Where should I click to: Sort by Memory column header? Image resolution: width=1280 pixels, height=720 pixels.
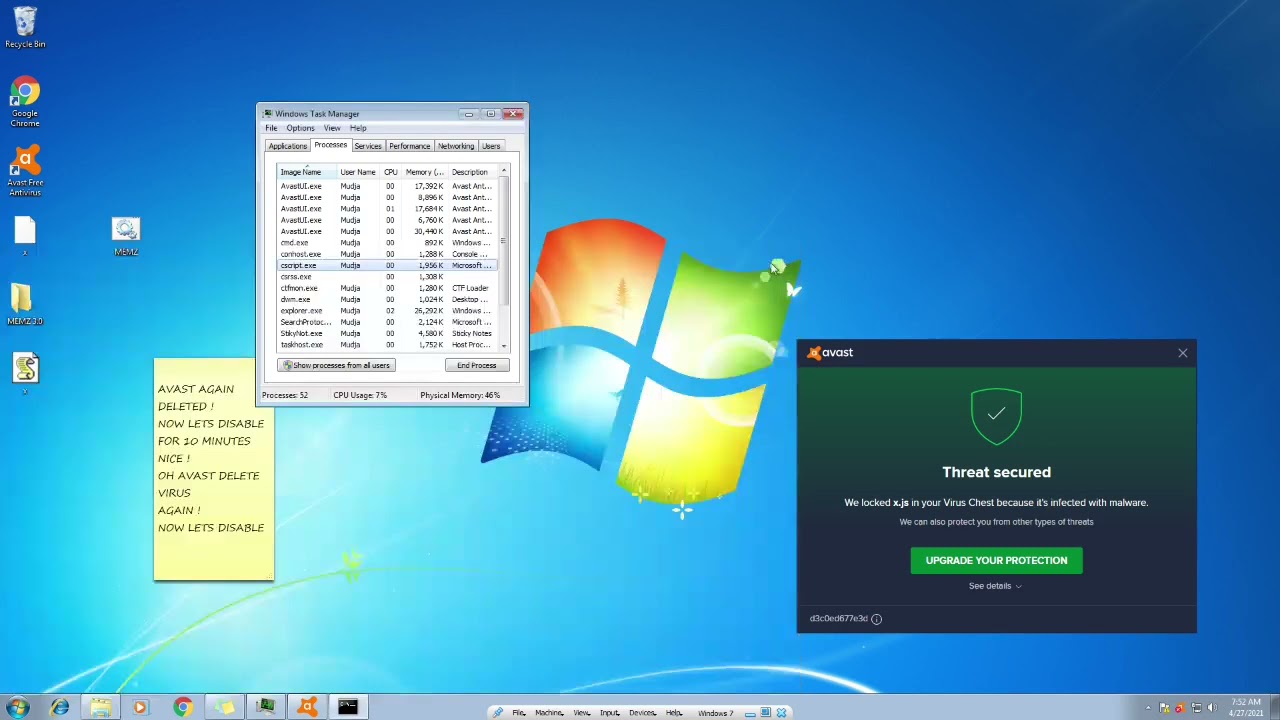pos(424,172)
